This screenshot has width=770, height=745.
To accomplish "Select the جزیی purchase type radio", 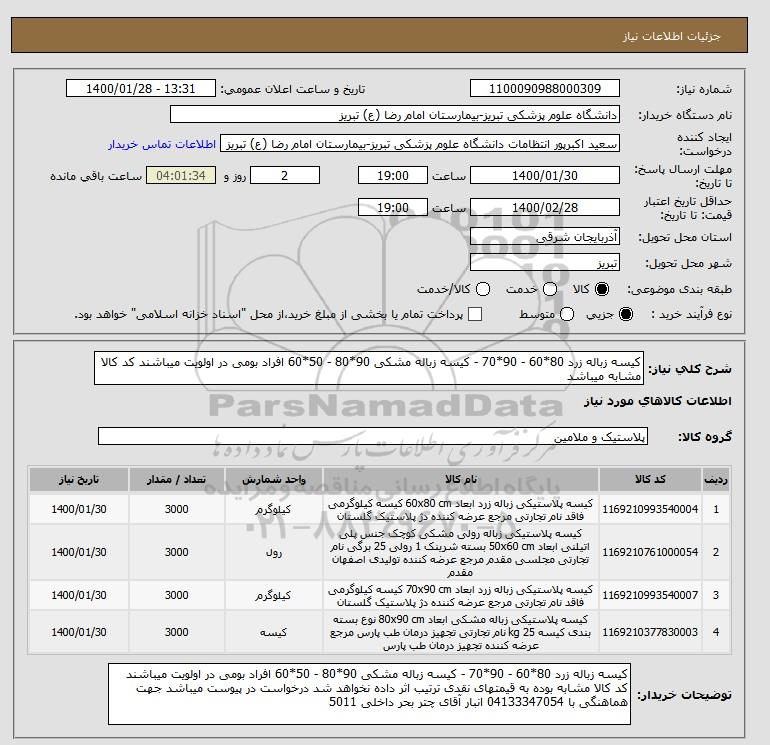I will point(626,314).
